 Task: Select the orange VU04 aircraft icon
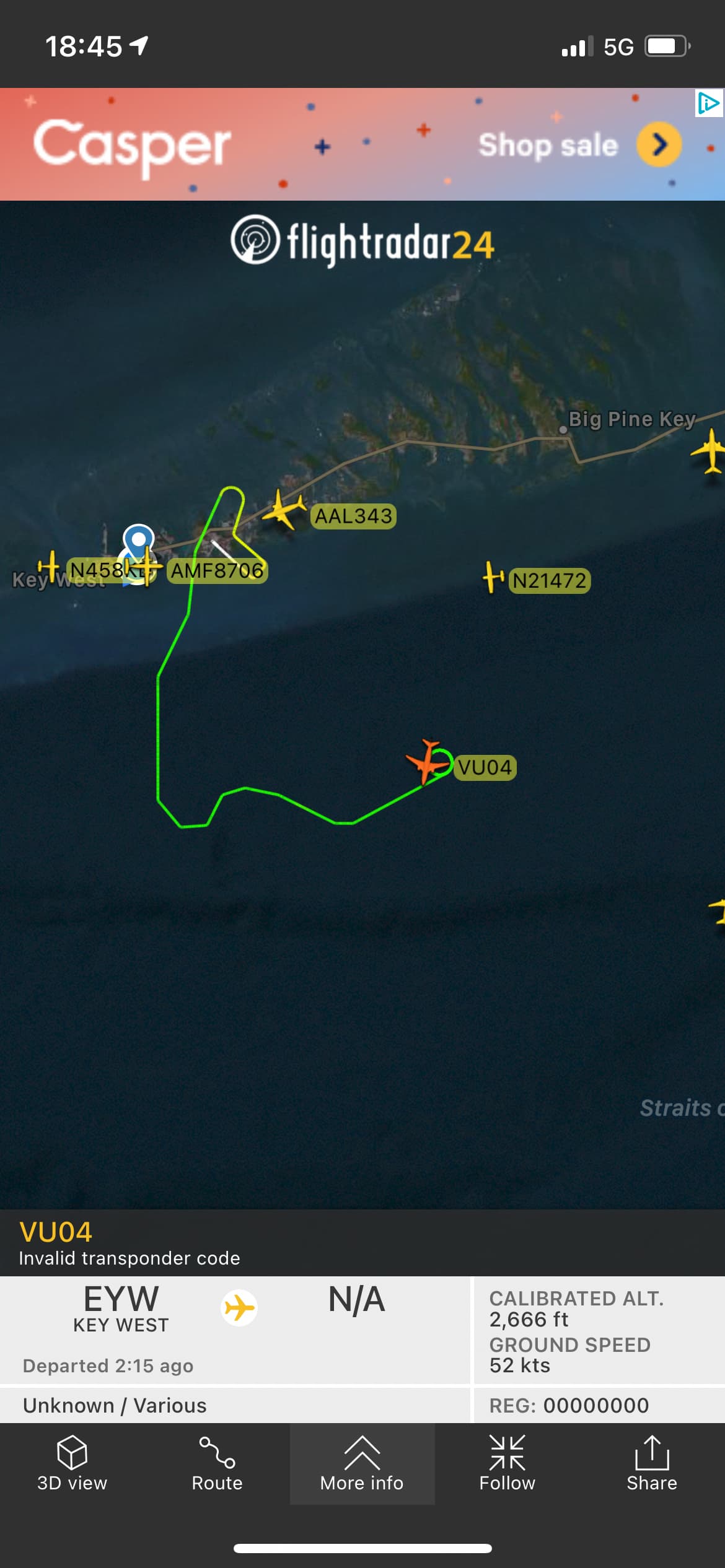[x=428, y=761]
